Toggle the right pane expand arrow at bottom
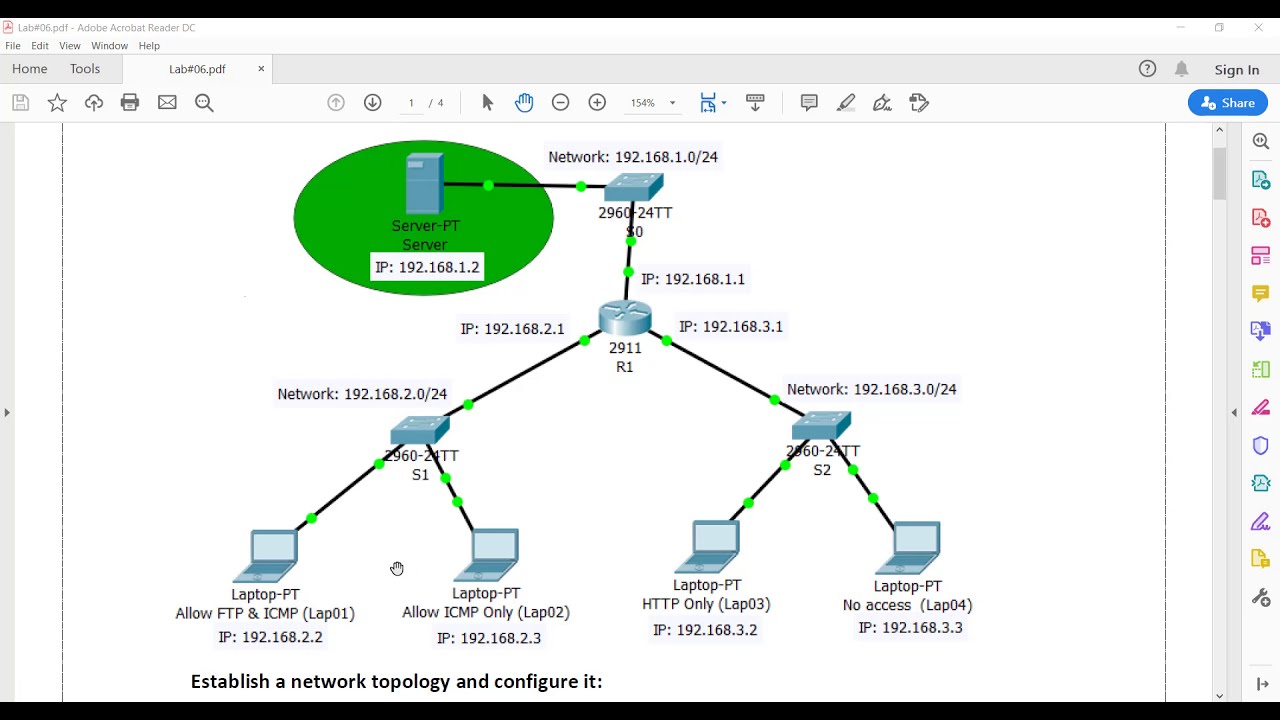This screenshot has height=720, width=1280. click(x=1262, y=684)
